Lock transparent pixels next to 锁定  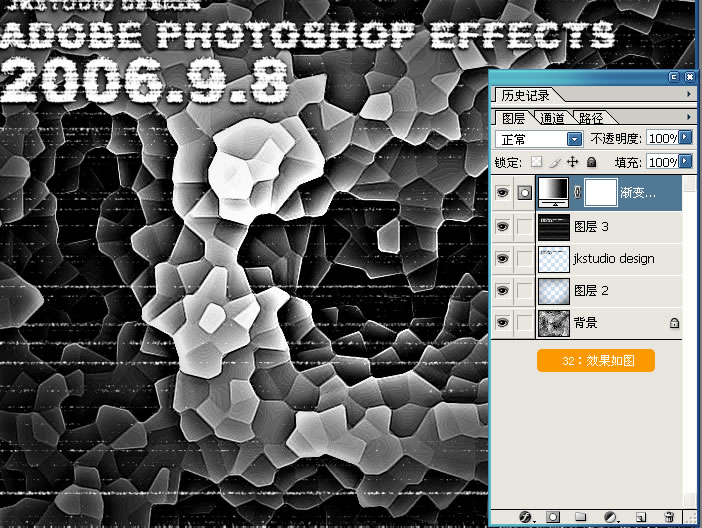(x=536, y=162)
